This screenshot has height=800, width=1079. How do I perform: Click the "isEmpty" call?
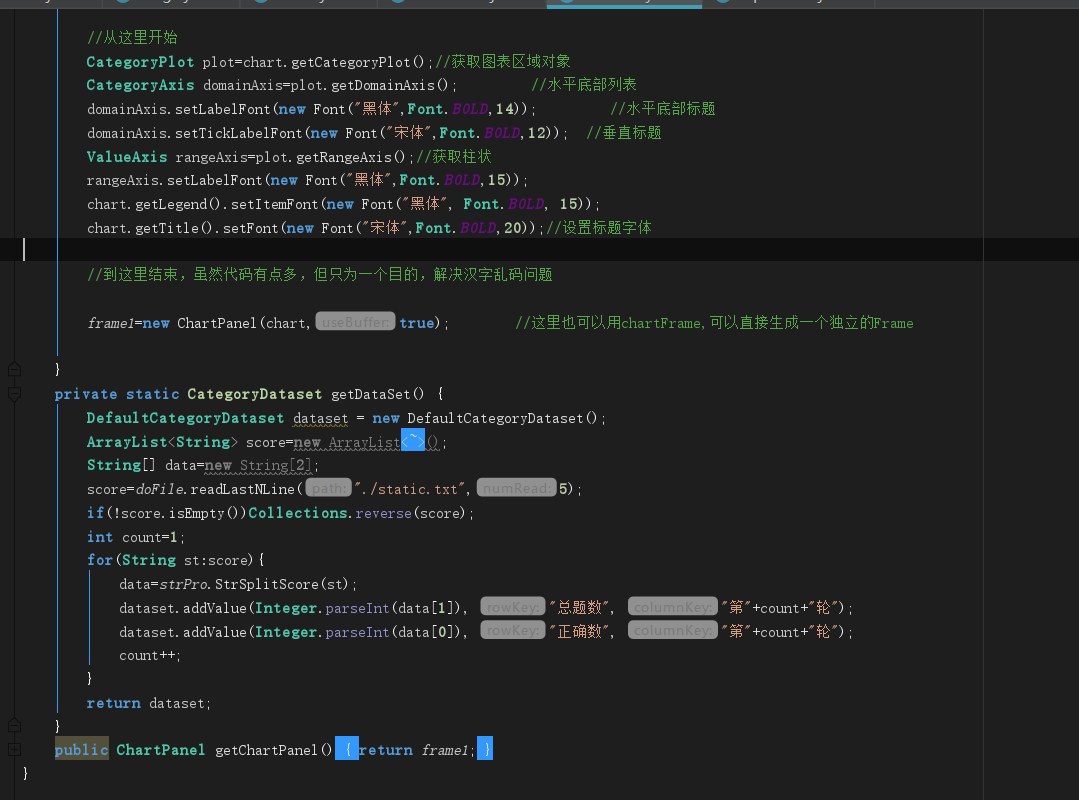point(196,513)
